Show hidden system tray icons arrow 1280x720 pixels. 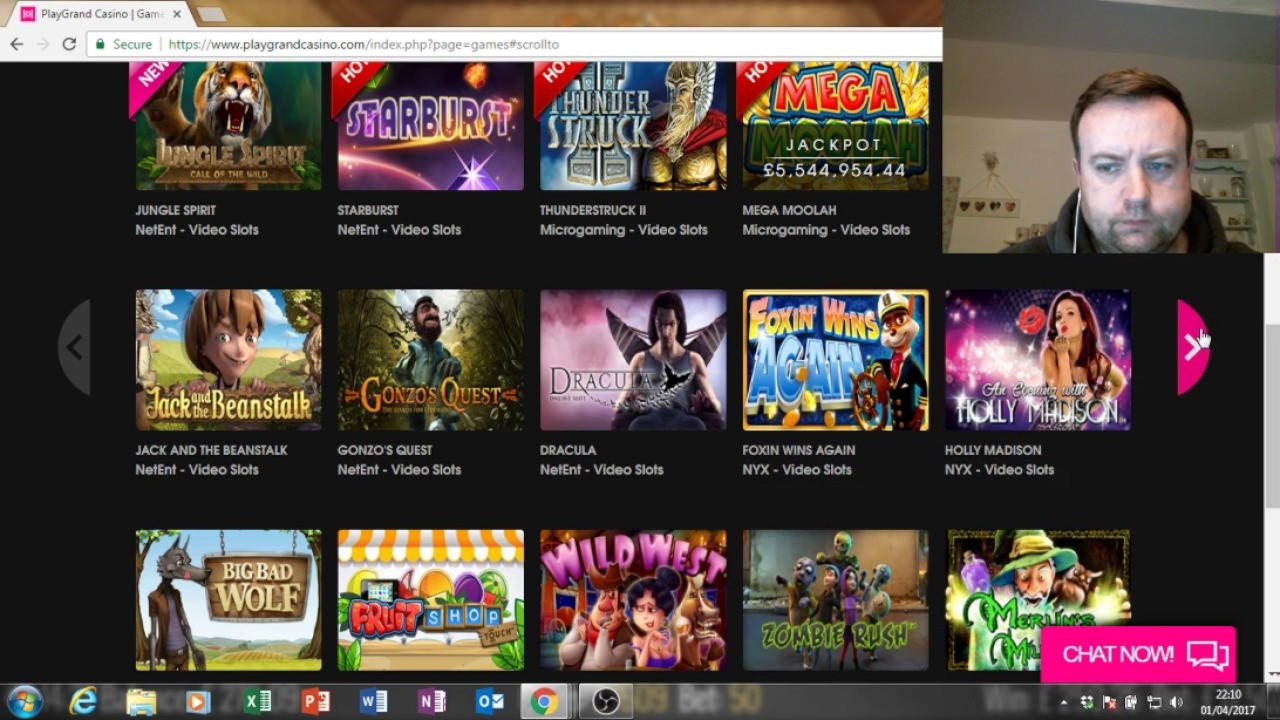point(1064,702)
